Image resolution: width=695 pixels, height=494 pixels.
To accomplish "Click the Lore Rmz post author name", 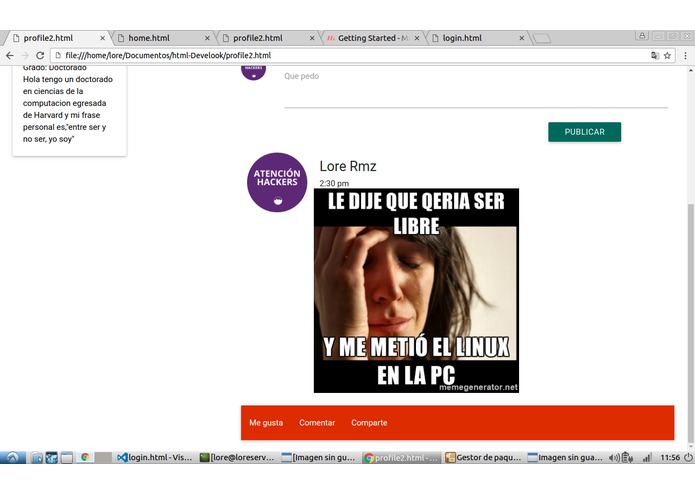I will coord(348,166).
